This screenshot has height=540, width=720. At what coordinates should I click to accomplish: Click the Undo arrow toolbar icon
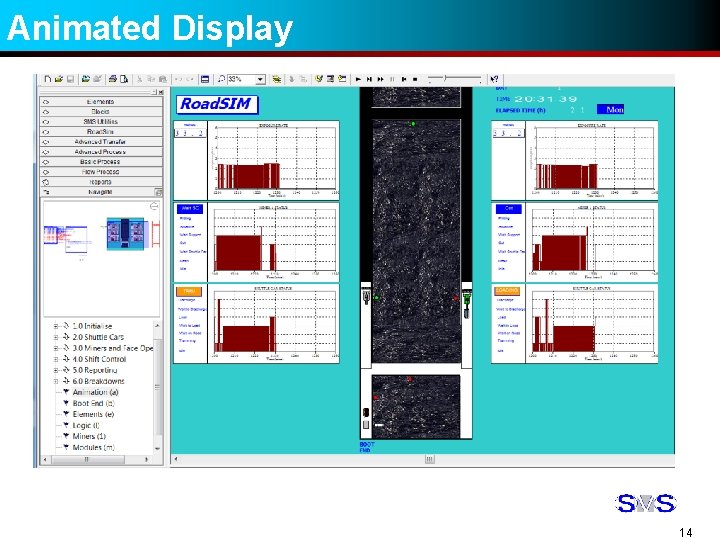(178, 79)
